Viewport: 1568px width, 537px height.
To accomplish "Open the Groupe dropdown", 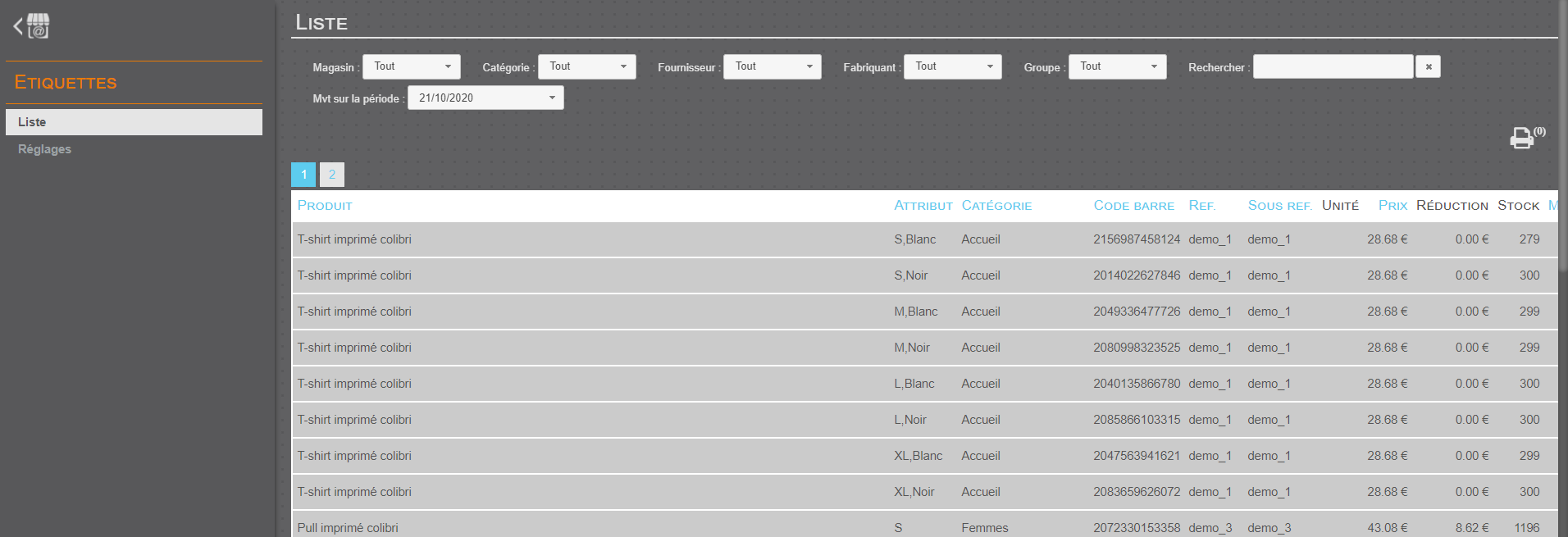I will tap(1118, 66).
